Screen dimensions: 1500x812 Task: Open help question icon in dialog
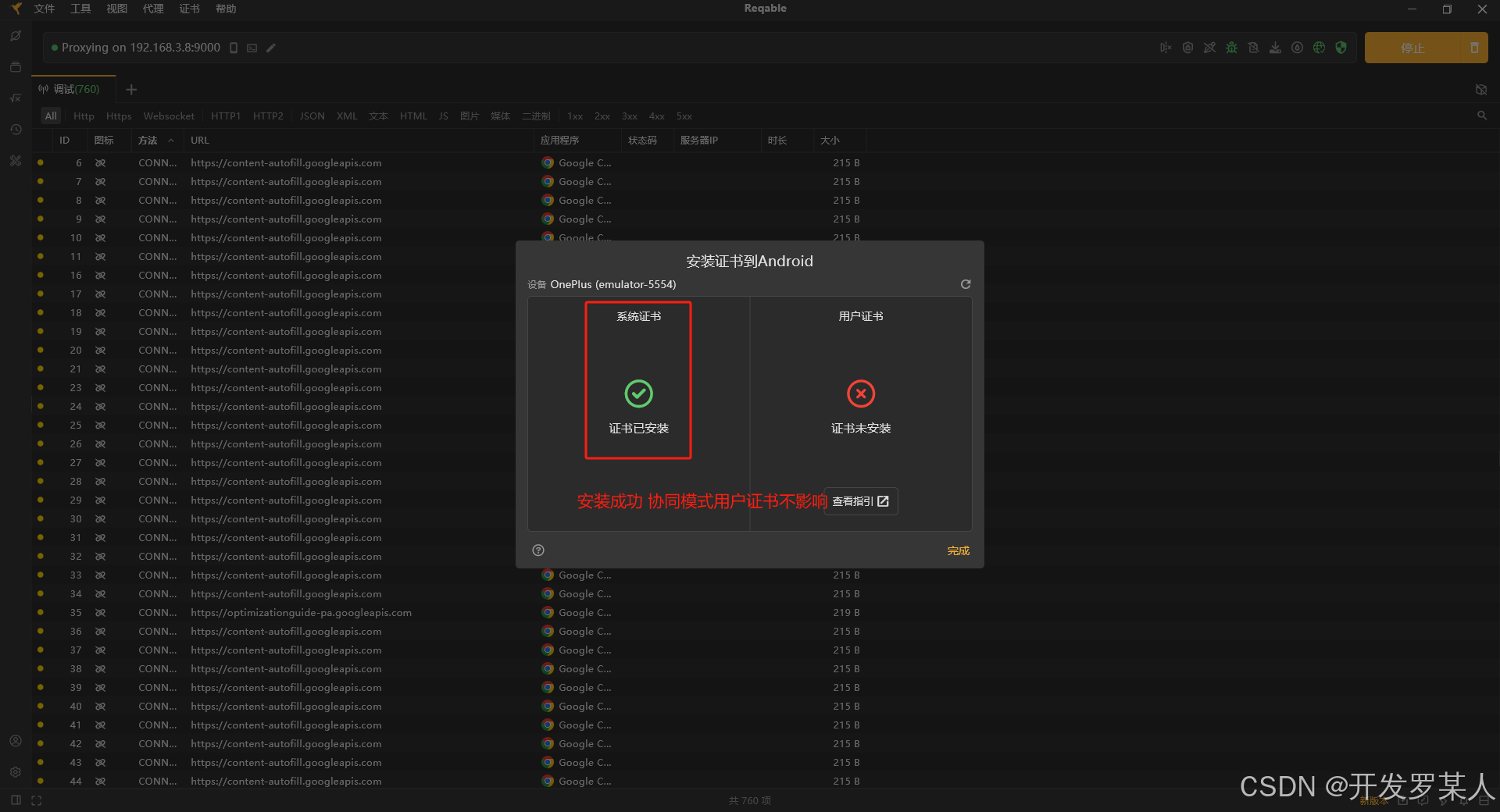pos(538,550)
